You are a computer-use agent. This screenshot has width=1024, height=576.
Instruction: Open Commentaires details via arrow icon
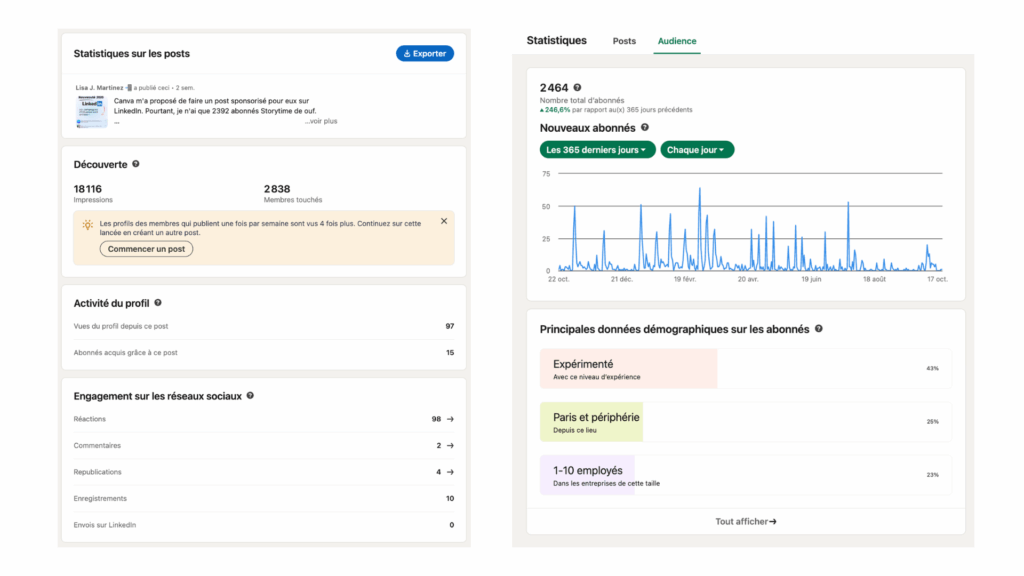coord(450,446)
